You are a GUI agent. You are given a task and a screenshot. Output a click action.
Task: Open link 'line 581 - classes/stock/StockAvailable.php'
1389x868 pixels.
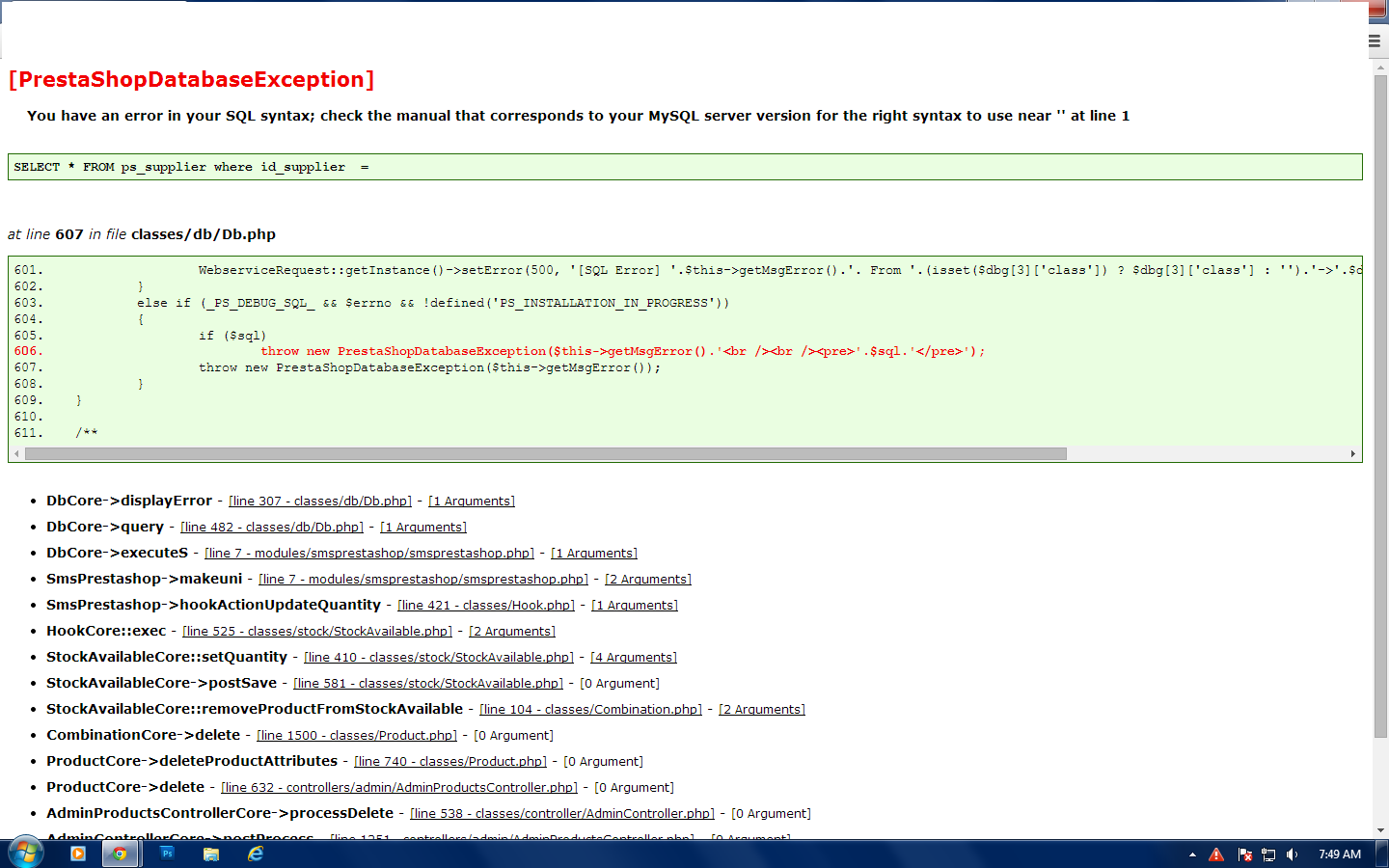[428, 684]
